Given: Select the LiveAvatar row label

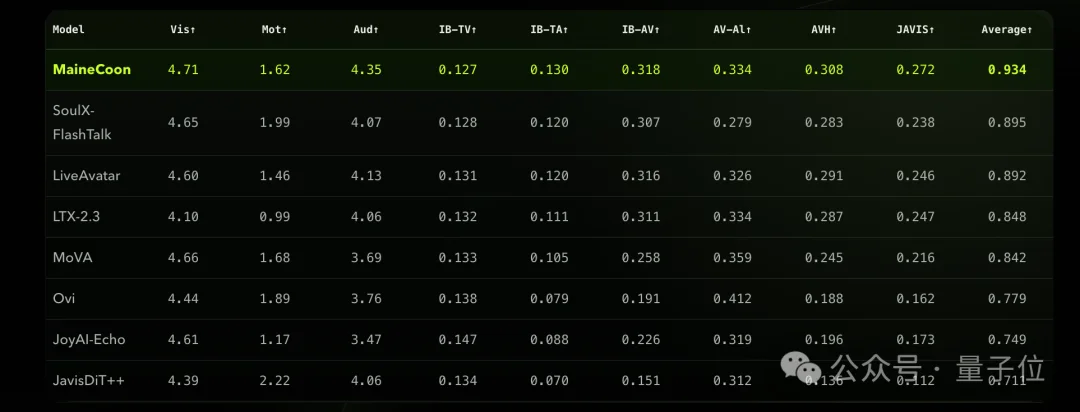Looking at the screenshot, I should point(87,176).
